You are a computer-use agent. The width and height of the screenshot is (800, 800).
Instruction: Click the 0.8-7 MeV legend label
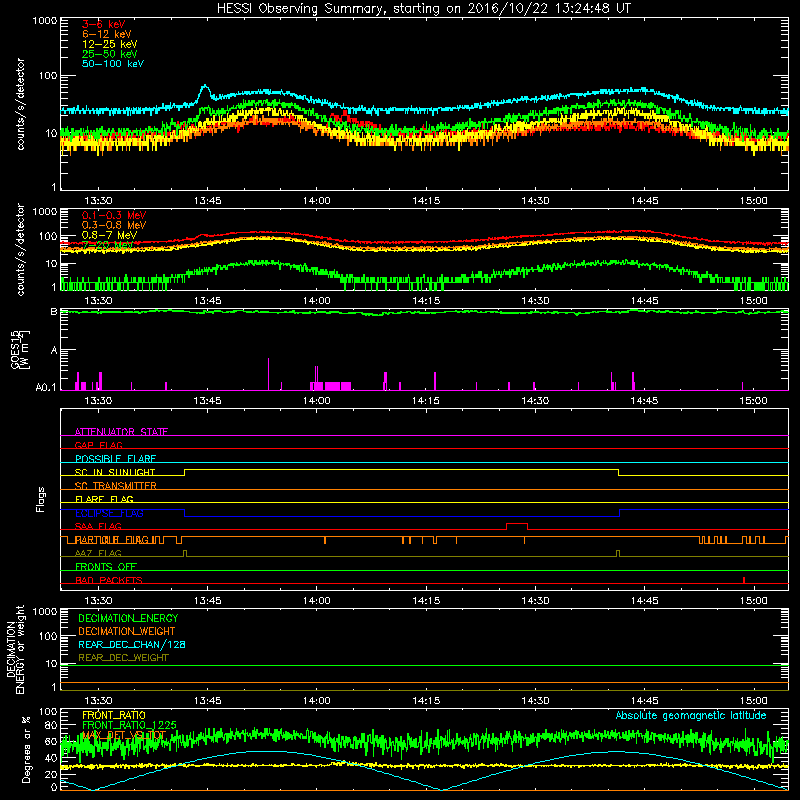pyautogui.click(x=109, y=235)
